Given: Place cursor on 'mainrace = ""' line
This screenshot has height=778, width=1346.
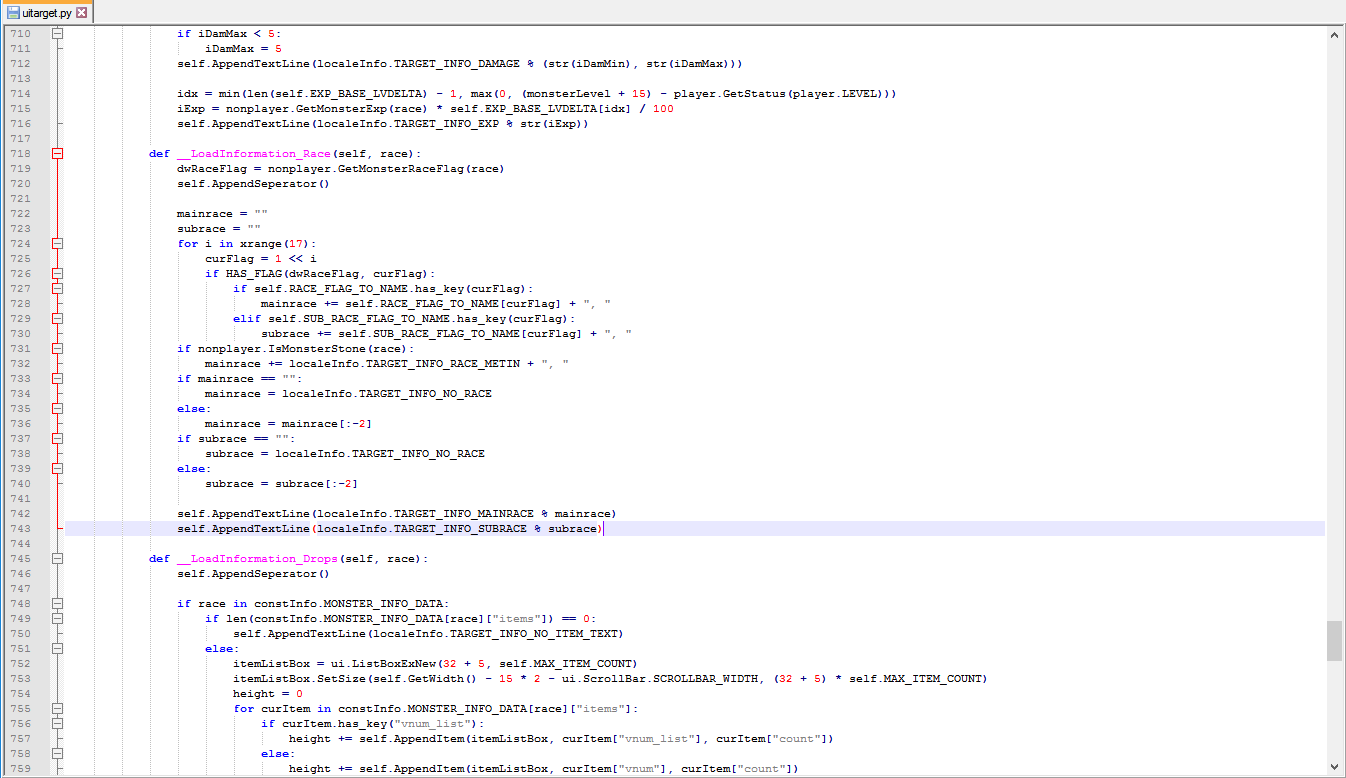Looking at the screenshot, I should click(222, 214).
